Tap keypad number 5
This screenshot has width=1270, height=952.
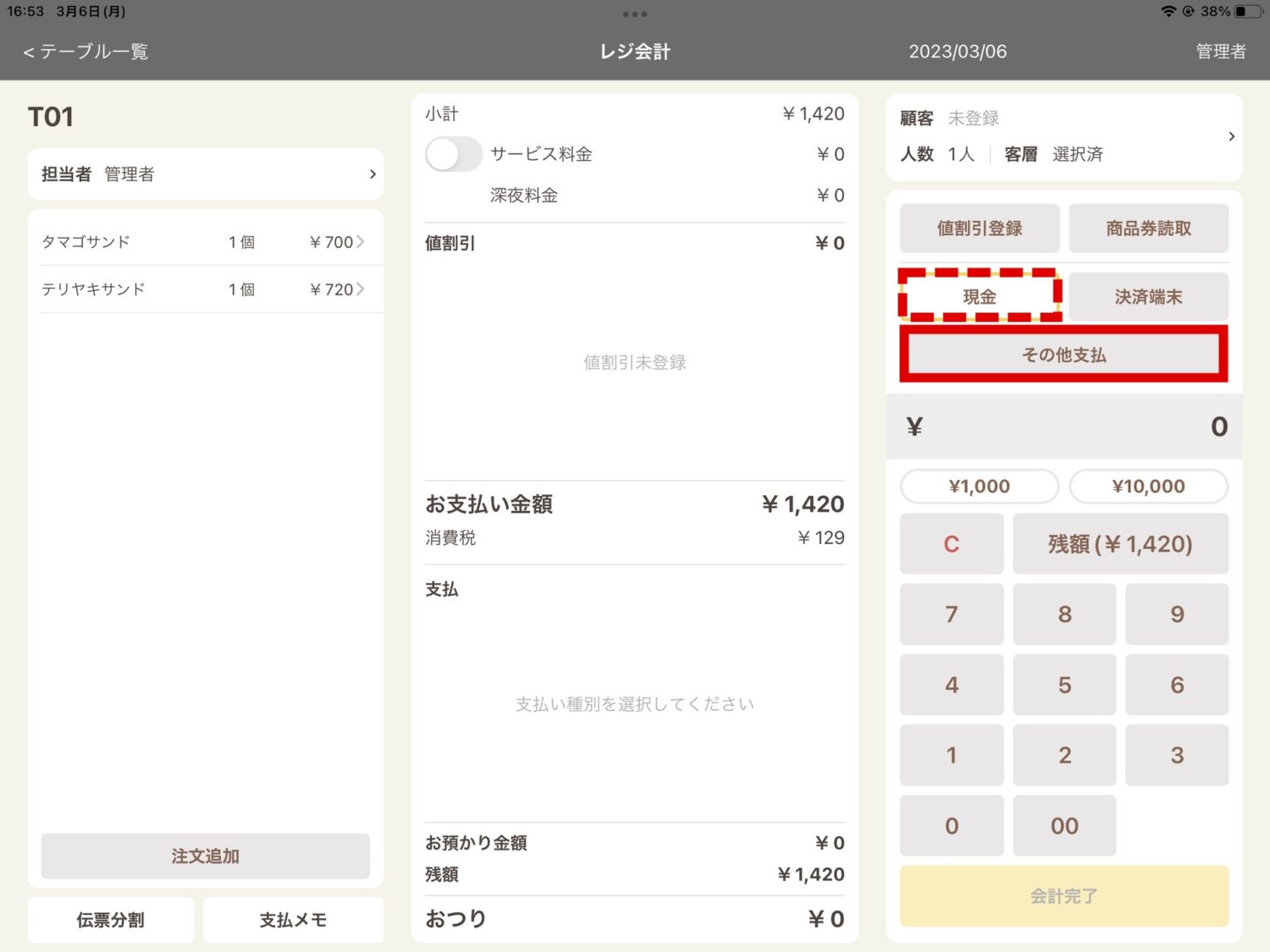[x=1064, y=685]
